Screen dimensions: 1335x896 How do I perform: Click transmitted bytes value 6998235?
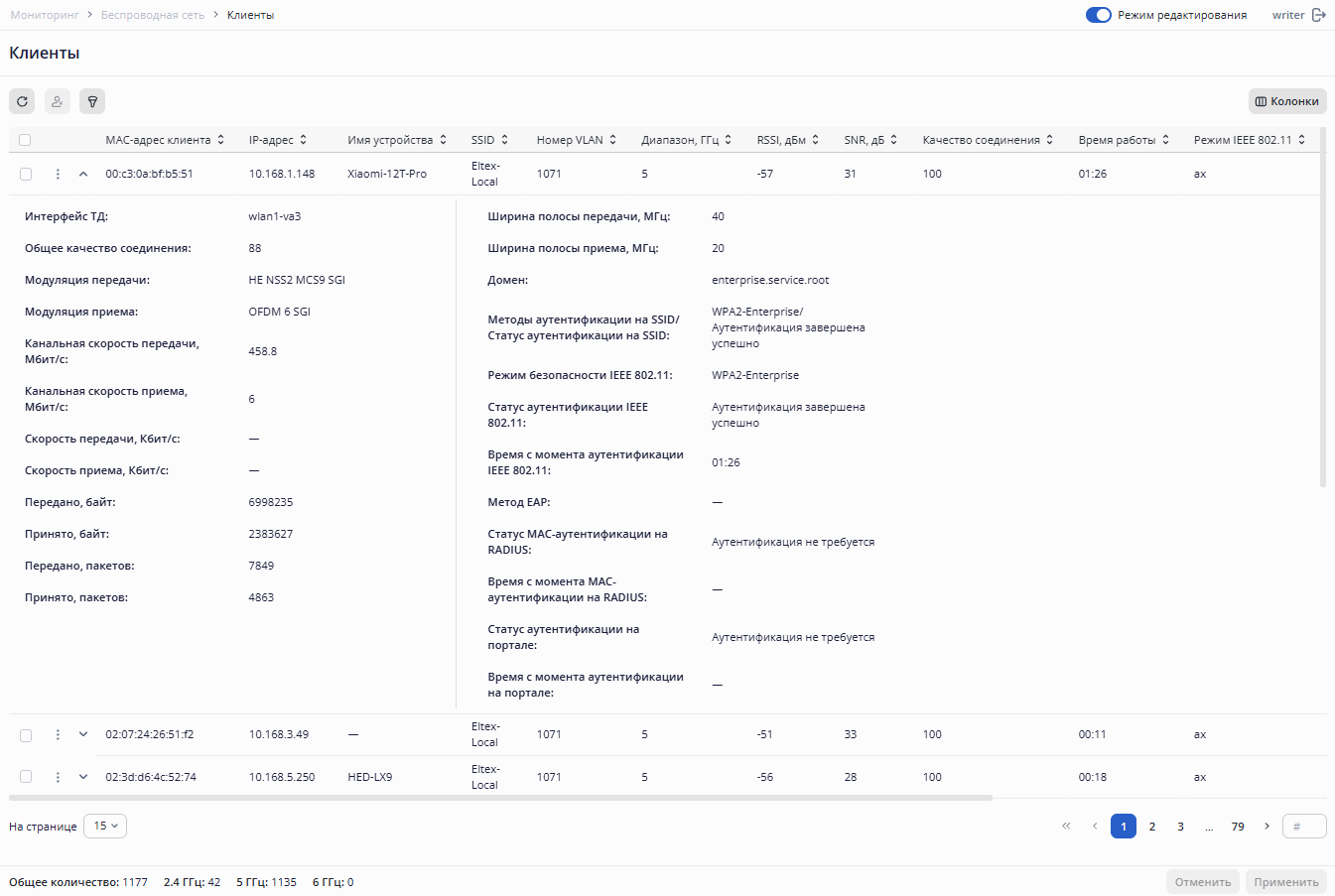click(x=271, y=502)
